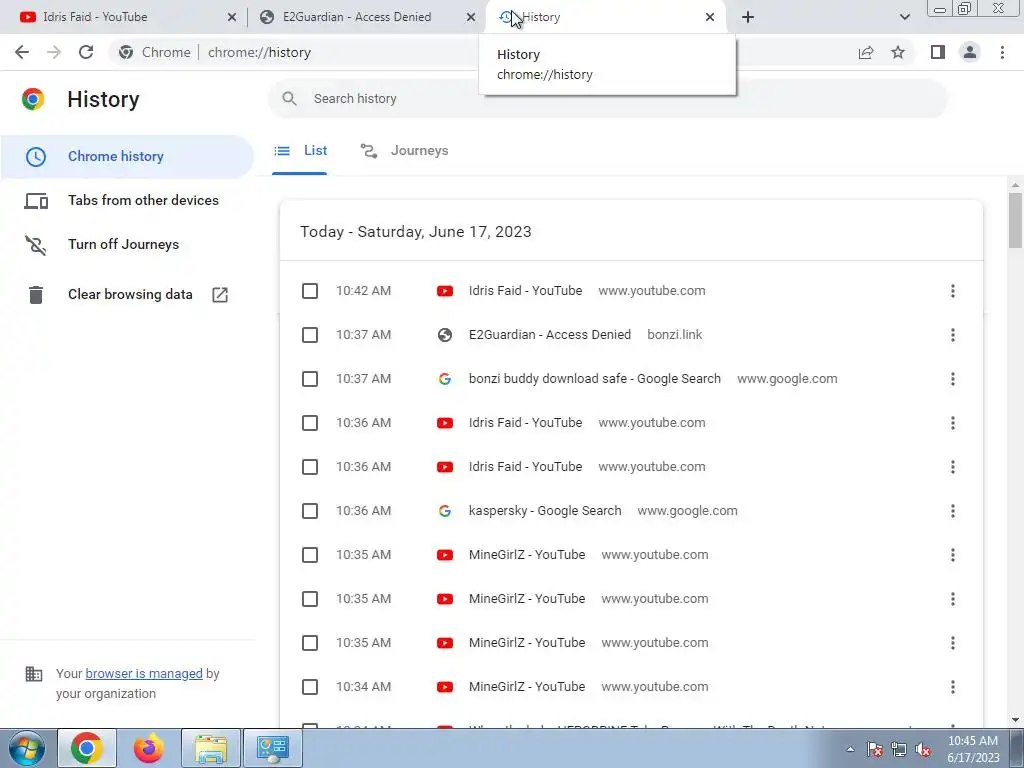Open more actions for 10:42 AM Idris Faid entry
The image size is (1024, 768).
click(x=953, y=291)
